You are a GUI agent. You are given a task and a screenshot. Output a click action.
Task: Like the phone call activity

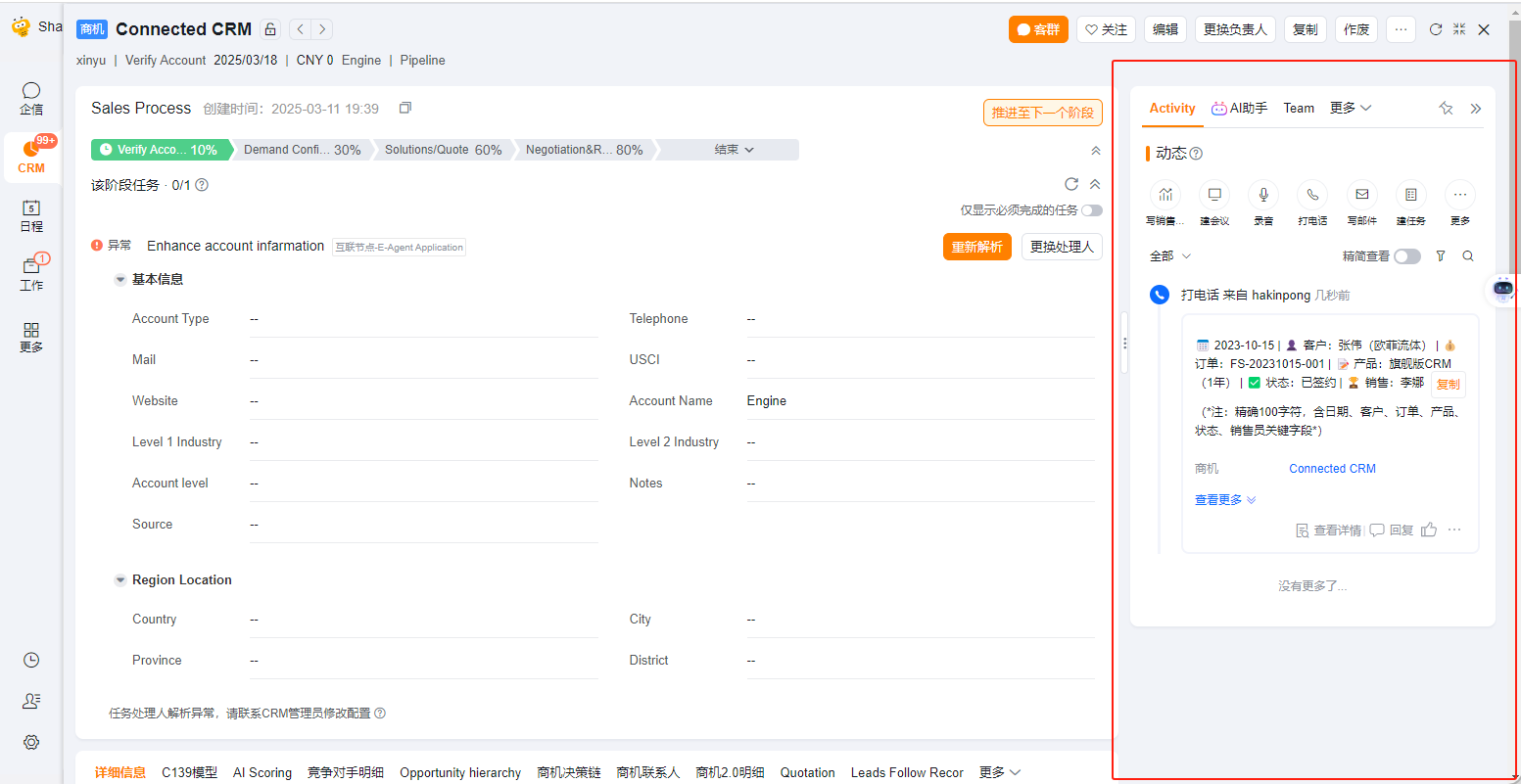click(x=1429, y=530)
